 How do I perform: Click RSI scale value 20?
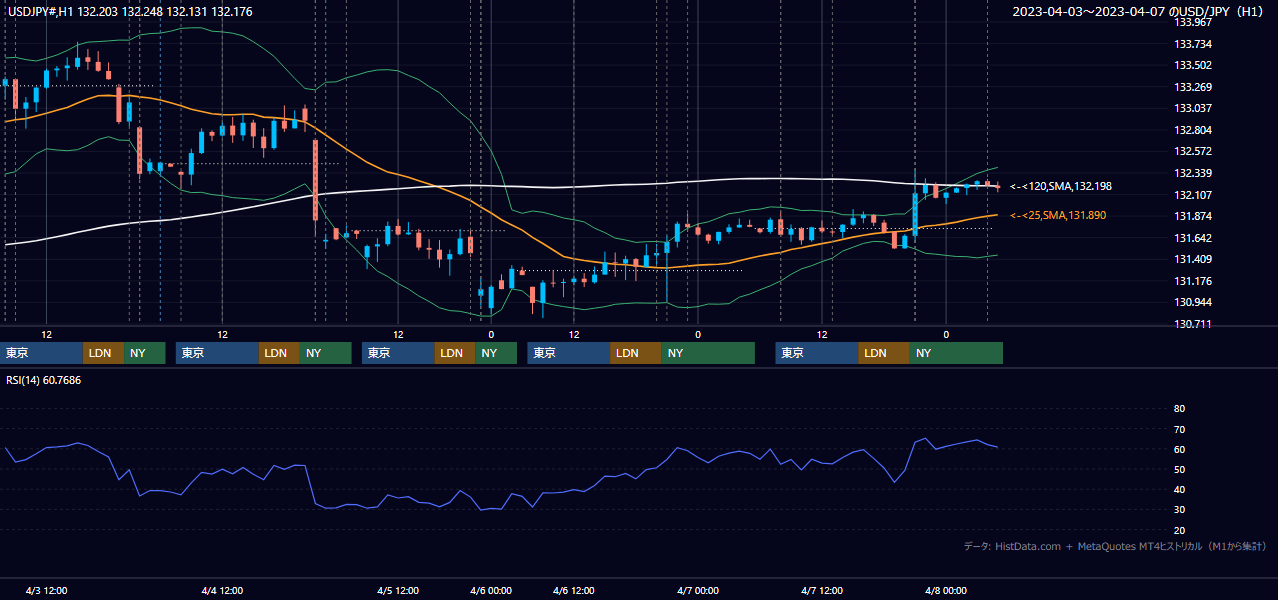(1179, 530)
